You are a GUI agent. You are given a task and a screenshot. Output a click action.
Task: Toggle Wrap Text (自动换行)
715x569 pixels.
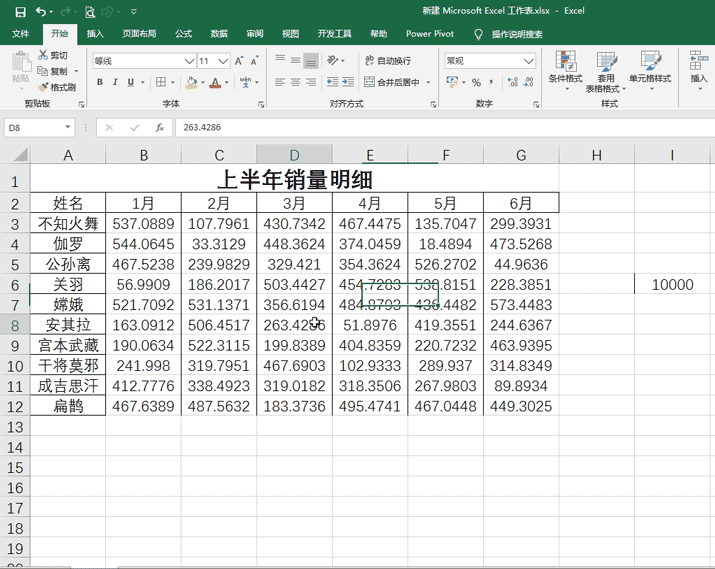(388, 61)
